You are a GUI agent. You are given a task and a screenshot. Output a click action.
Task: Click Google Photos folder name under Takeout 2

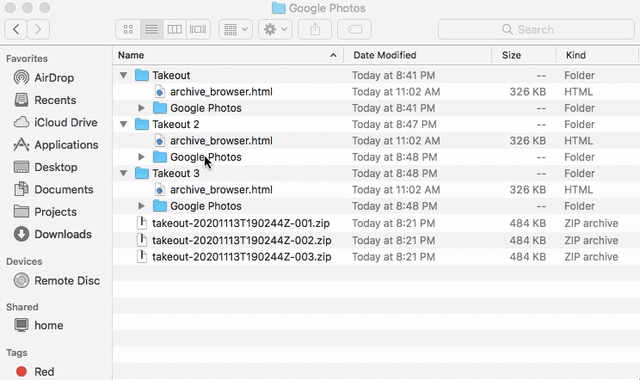pos(206,157)
